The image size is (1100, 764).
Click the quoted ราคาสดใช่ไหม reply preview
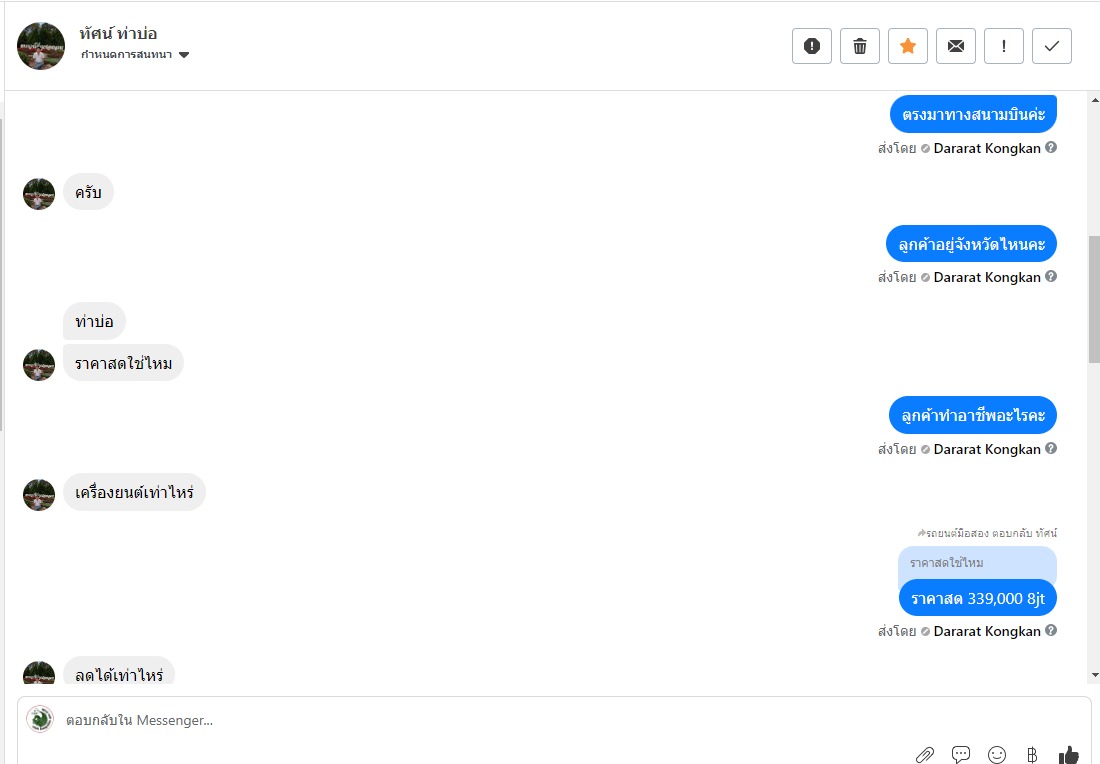click(977, 563)
